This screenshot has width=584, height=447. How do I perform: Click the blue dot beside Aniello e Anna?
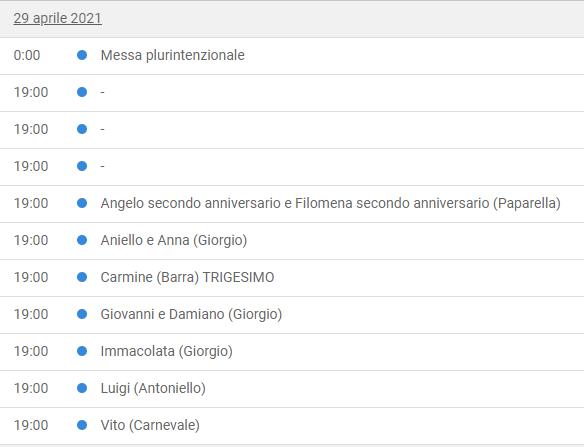tap(82, 240)
